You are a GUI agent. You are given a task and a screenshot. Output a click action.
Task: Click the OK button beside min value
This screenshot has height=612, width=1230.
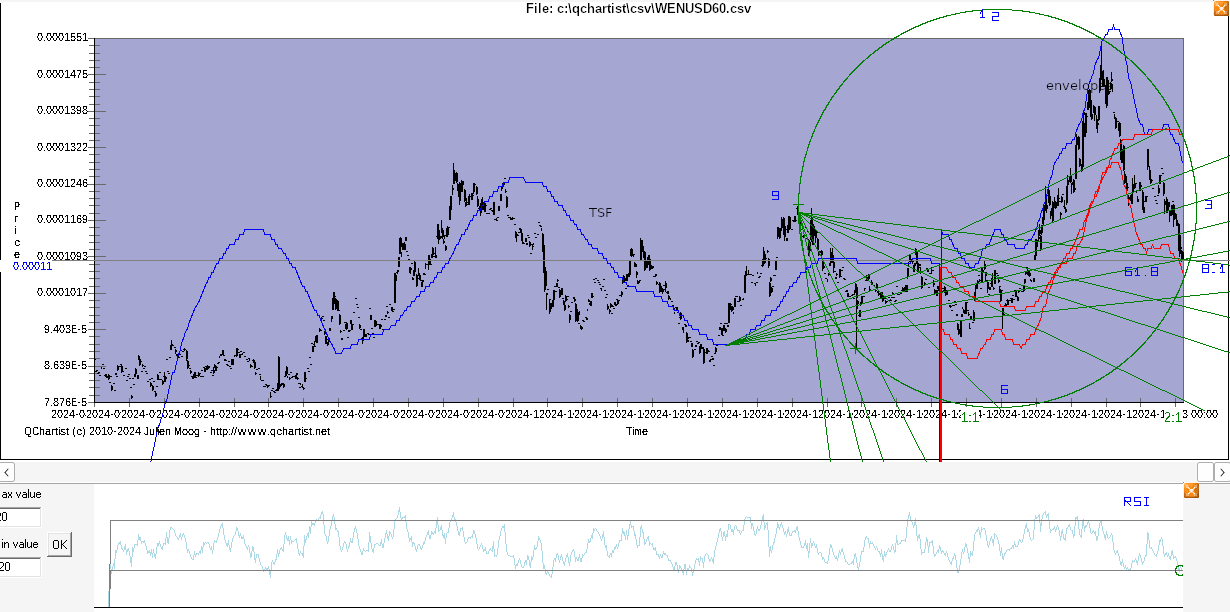click(x=60, y=544)
